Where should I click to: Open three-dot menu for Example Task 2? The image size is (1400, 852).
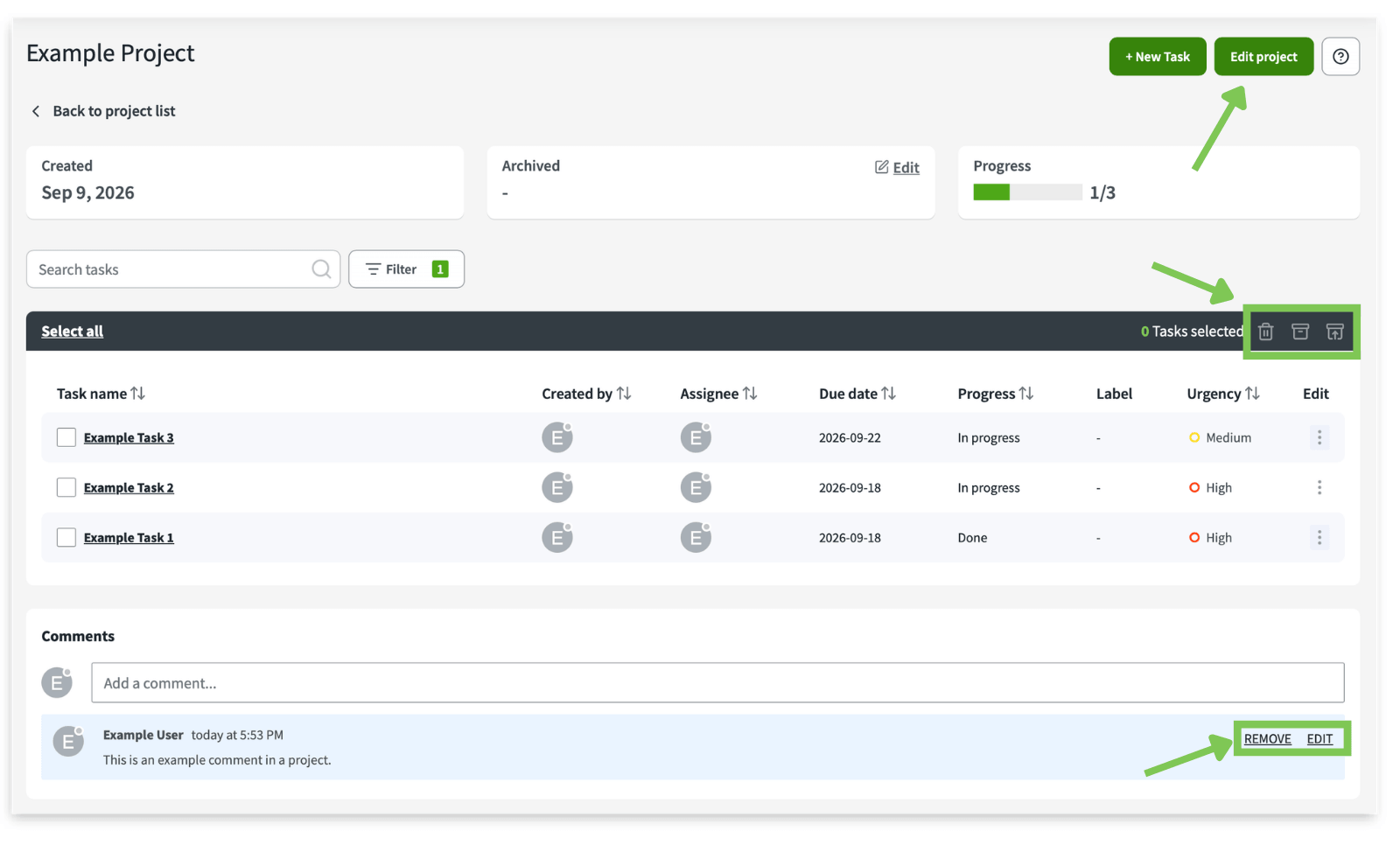[1319, 487]
